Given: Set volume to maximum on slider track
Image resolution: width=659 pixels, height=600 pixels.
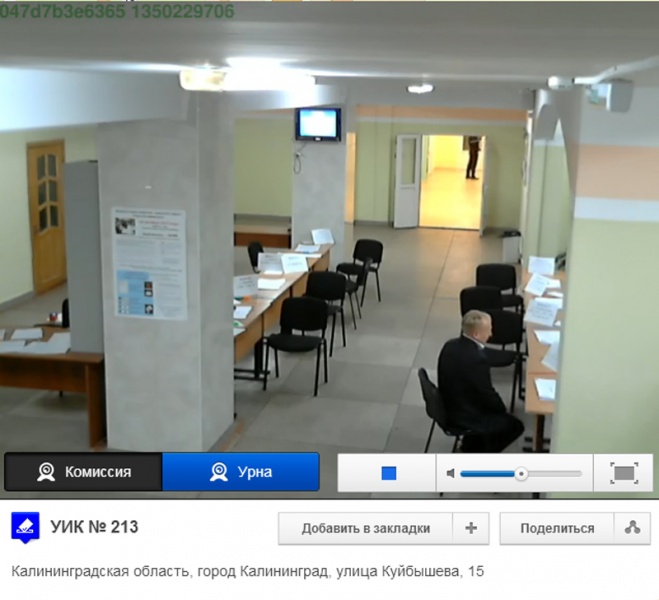Looking at the screenshot, I should click(x=579, y=473).
